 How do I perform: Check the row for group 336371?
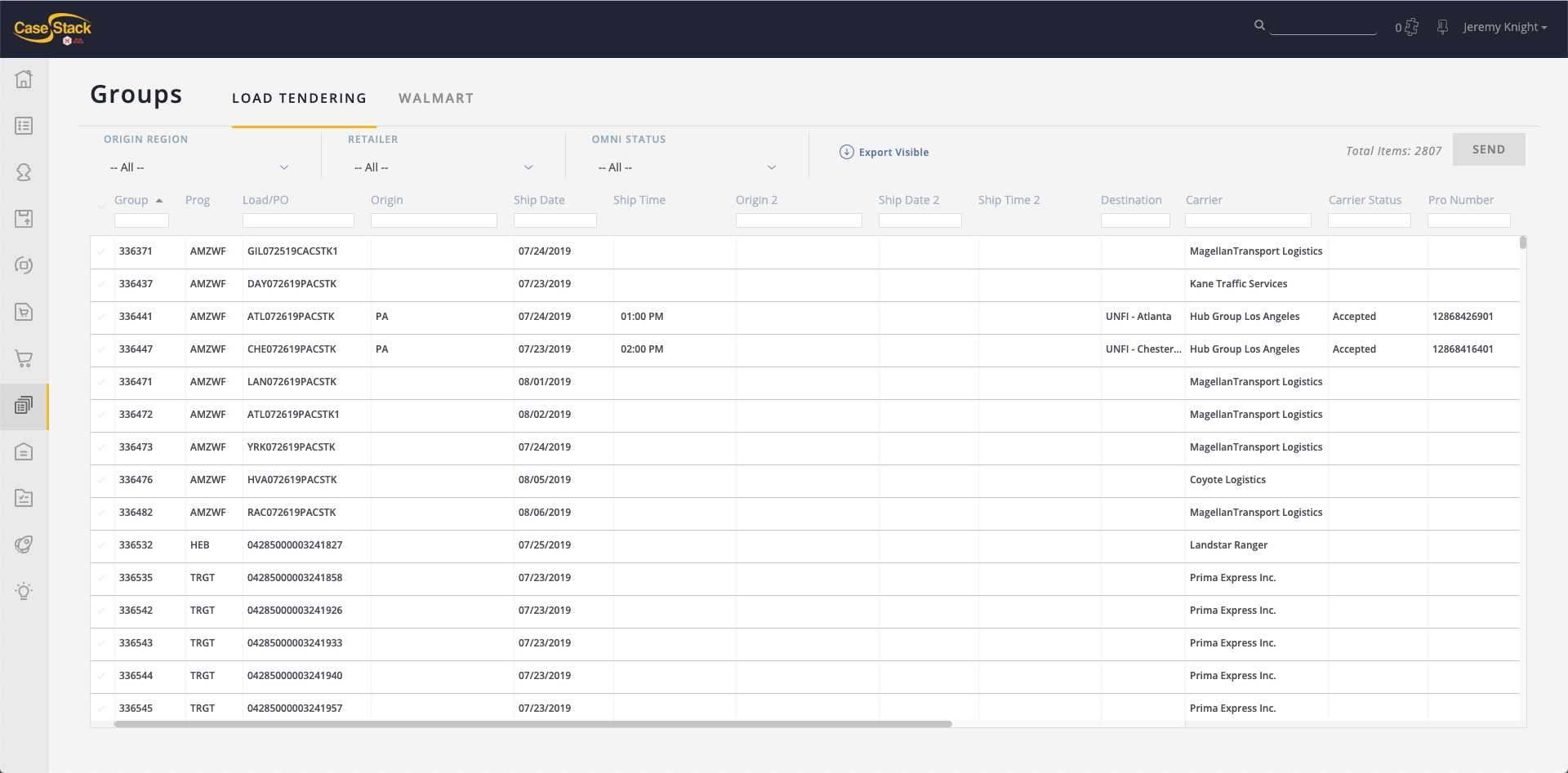(x=101, y=251)
